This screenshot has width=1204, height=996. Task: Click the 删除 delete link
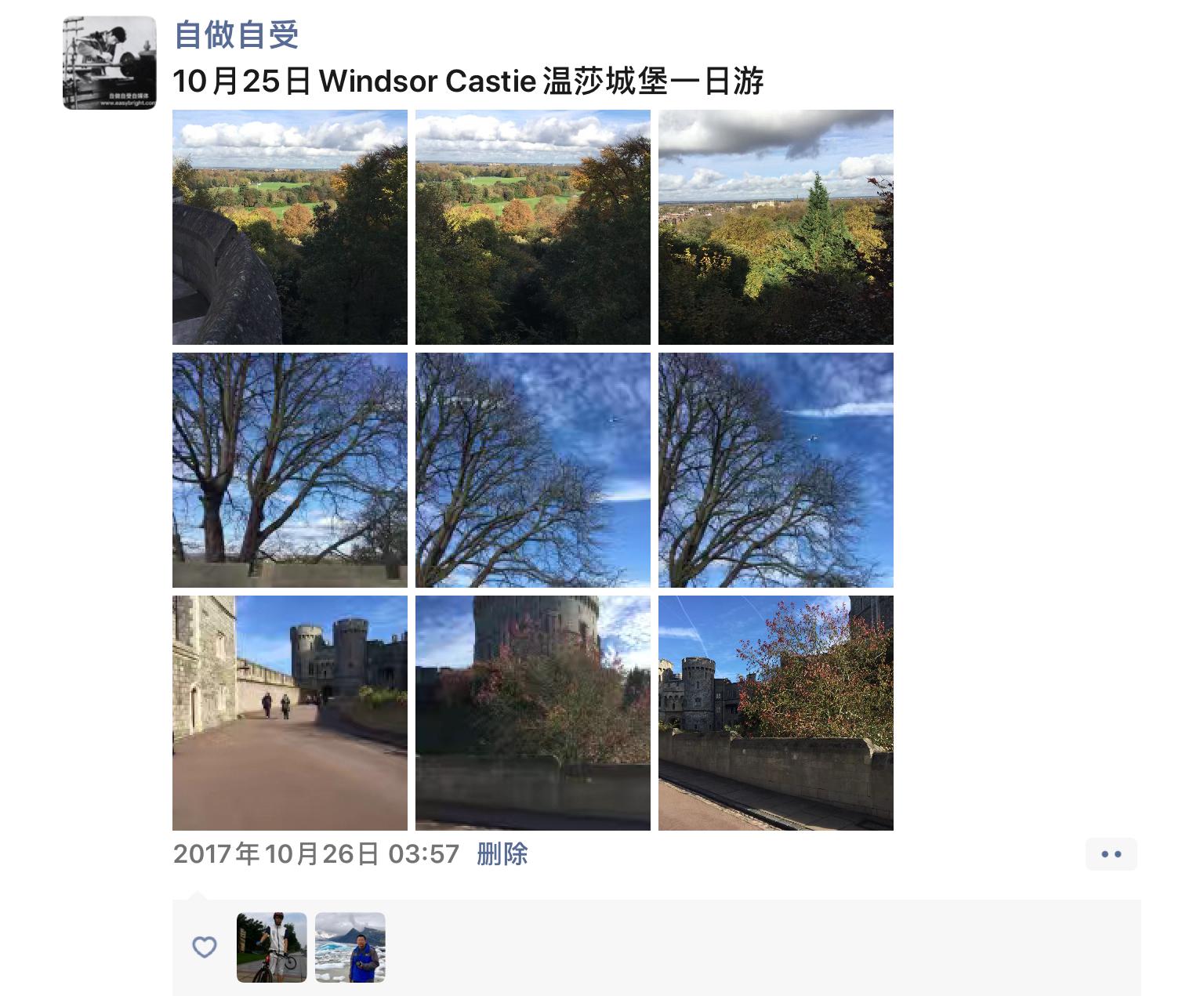coord(502,853)
